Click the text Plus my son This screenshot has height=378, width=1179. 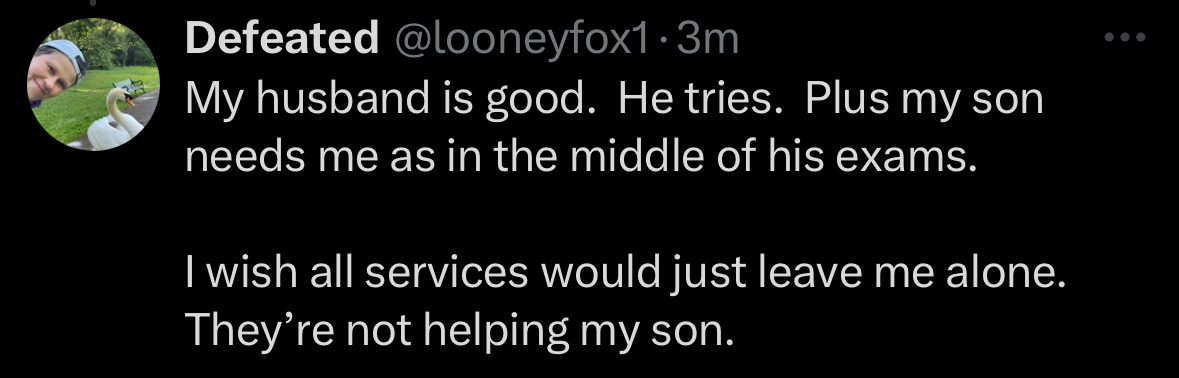924,101
